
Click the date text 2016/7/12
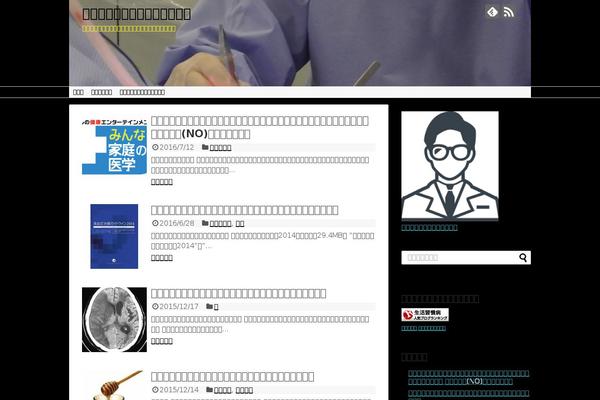[176, 147]
